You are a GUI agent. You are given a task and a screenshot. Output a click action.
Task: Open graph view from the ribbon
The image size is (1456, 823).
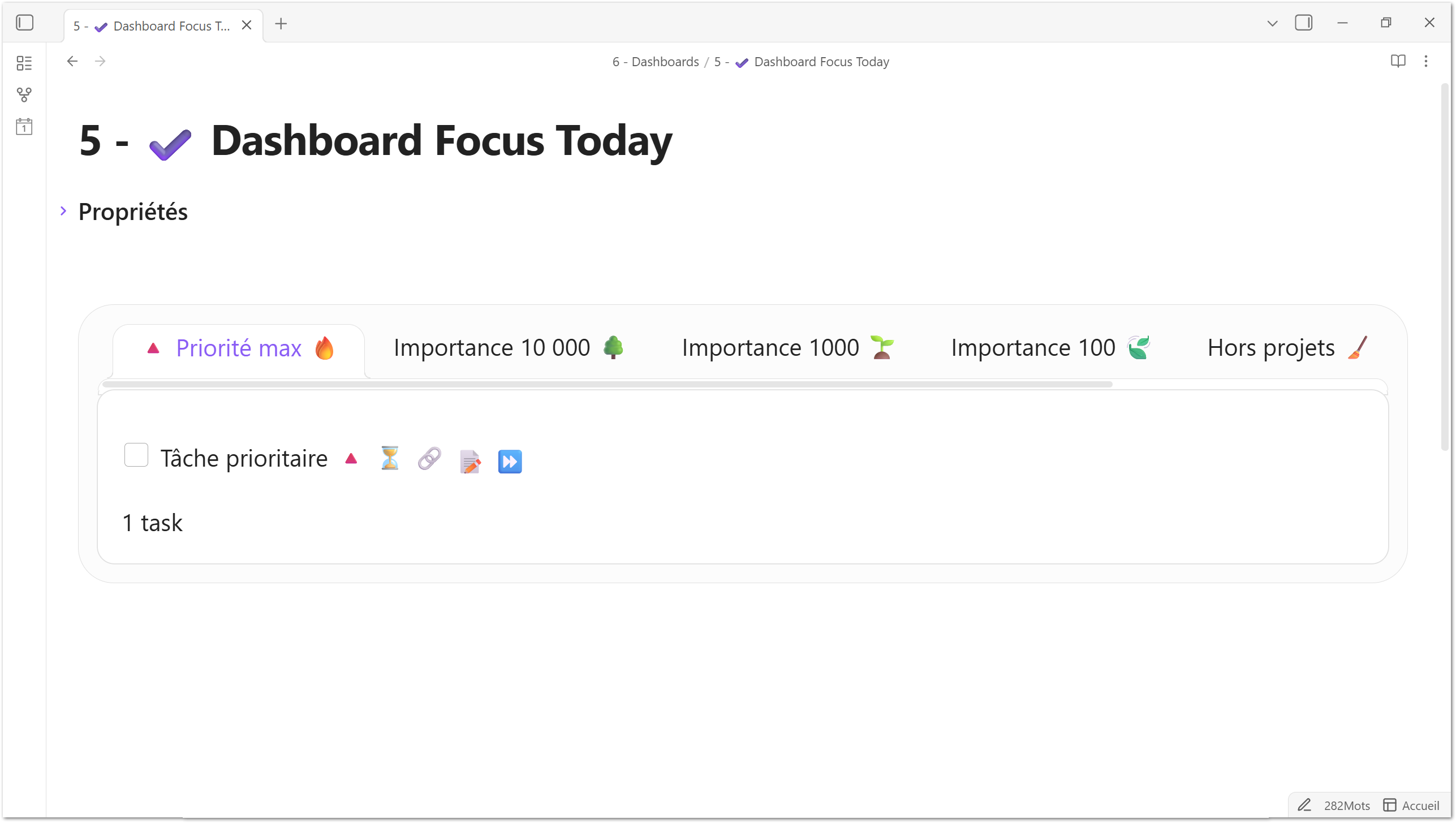pyautogui.click(x=24, y=94)
